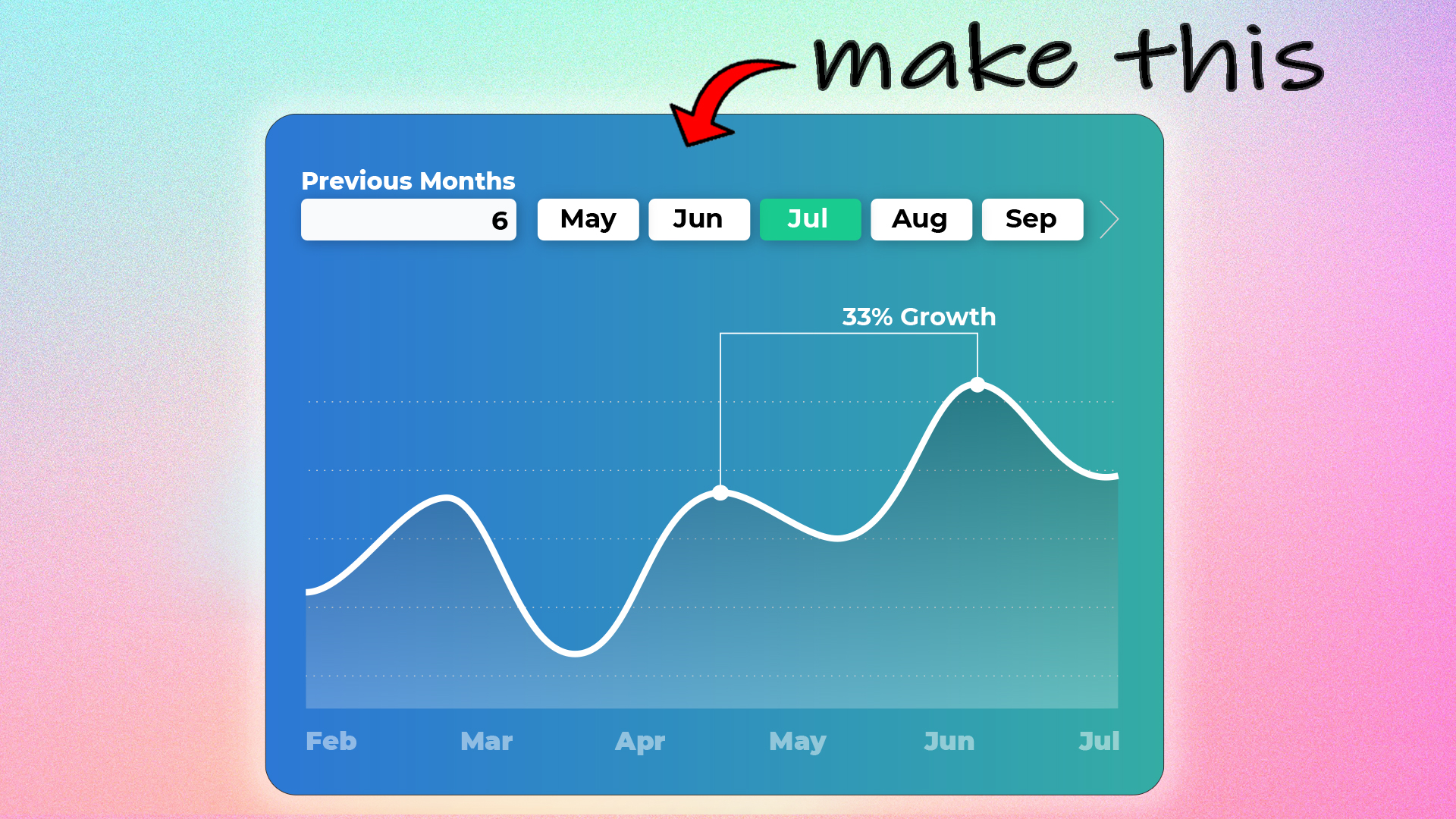Select the May month tab
The width and height of the screenshot is (1456, 819).
point(588,219)
